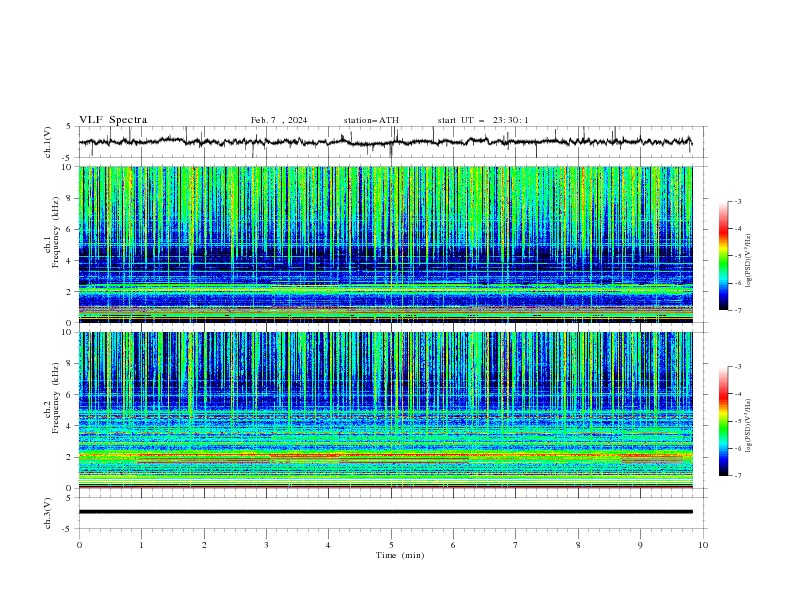Click the ch.3 flat black trace line
The height and width of the screenshot is (612, 792).
[x=385, y=512]
